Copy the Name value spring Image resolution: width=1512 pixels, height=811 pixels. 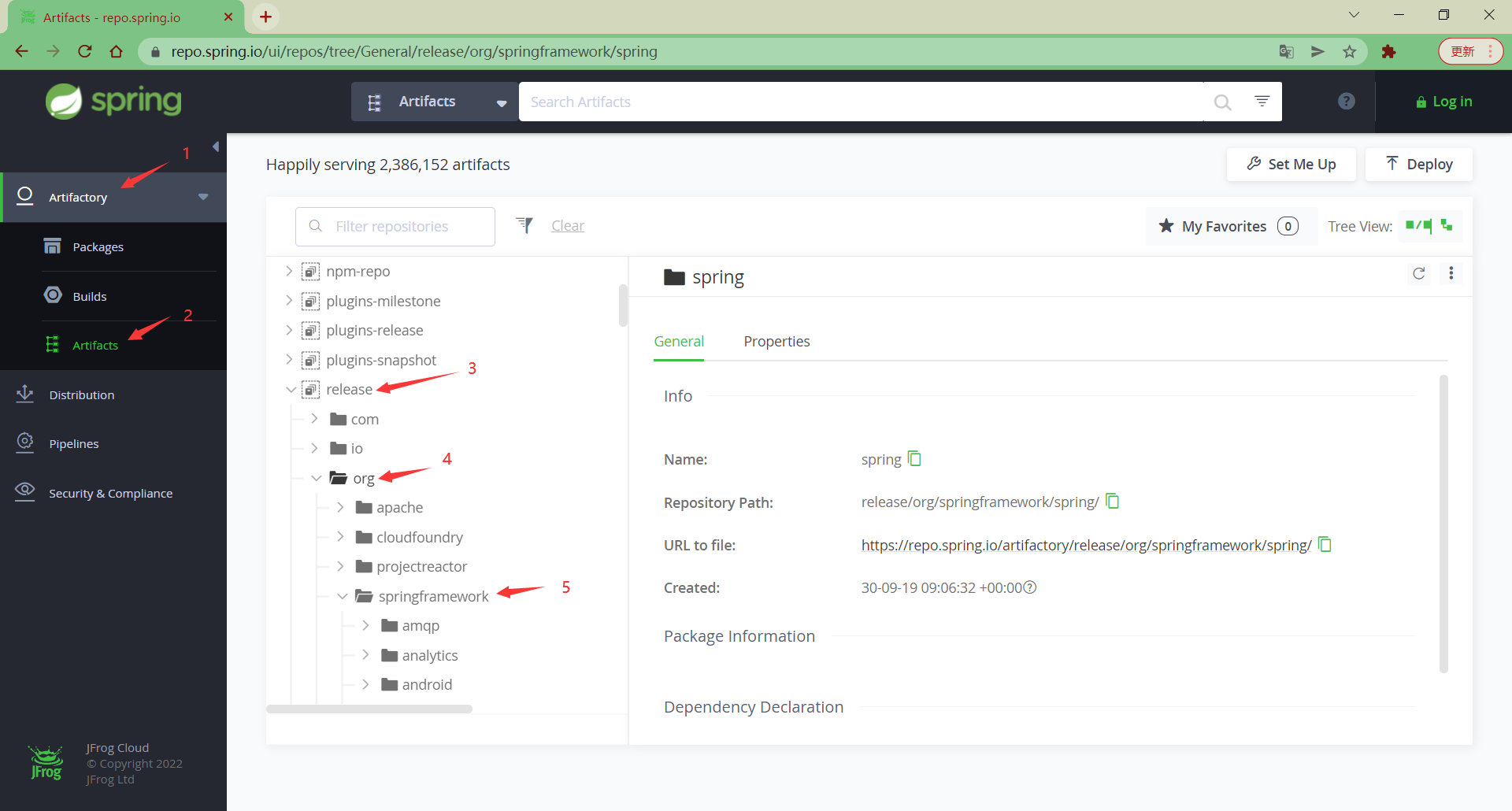[914, 458]
